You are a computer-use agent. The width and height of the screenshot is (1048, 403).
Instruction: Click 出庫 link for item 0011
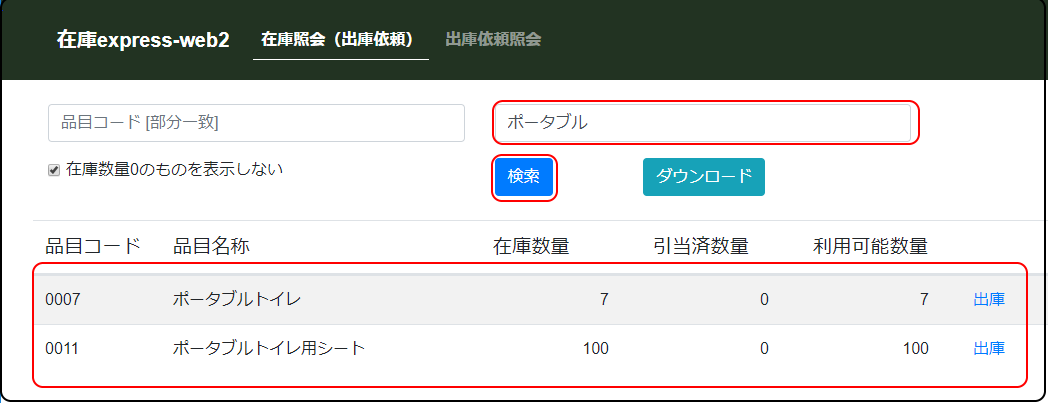click(989, 349)
